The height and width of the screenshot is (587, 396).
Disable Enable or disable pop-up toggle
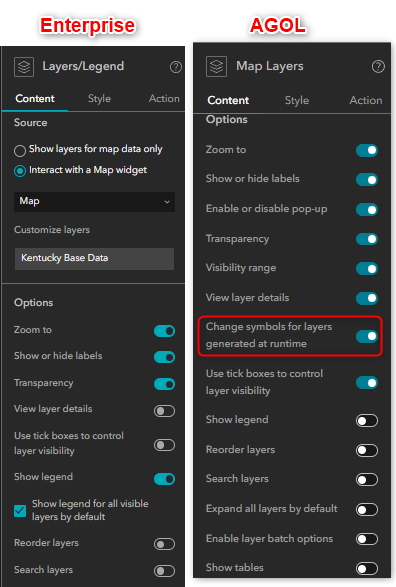pos(367,209)
